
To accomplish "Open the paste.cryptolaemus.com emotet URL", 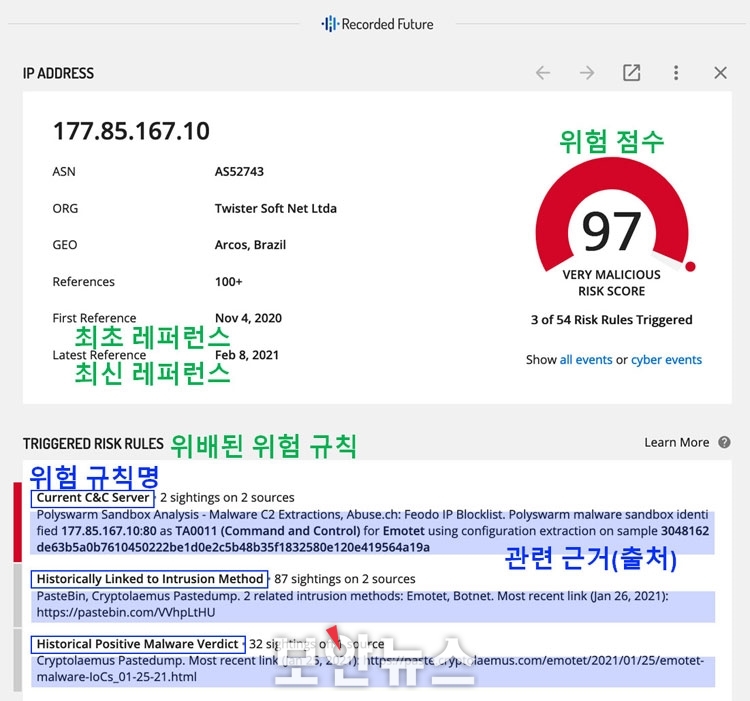I will tap(370, 668).
